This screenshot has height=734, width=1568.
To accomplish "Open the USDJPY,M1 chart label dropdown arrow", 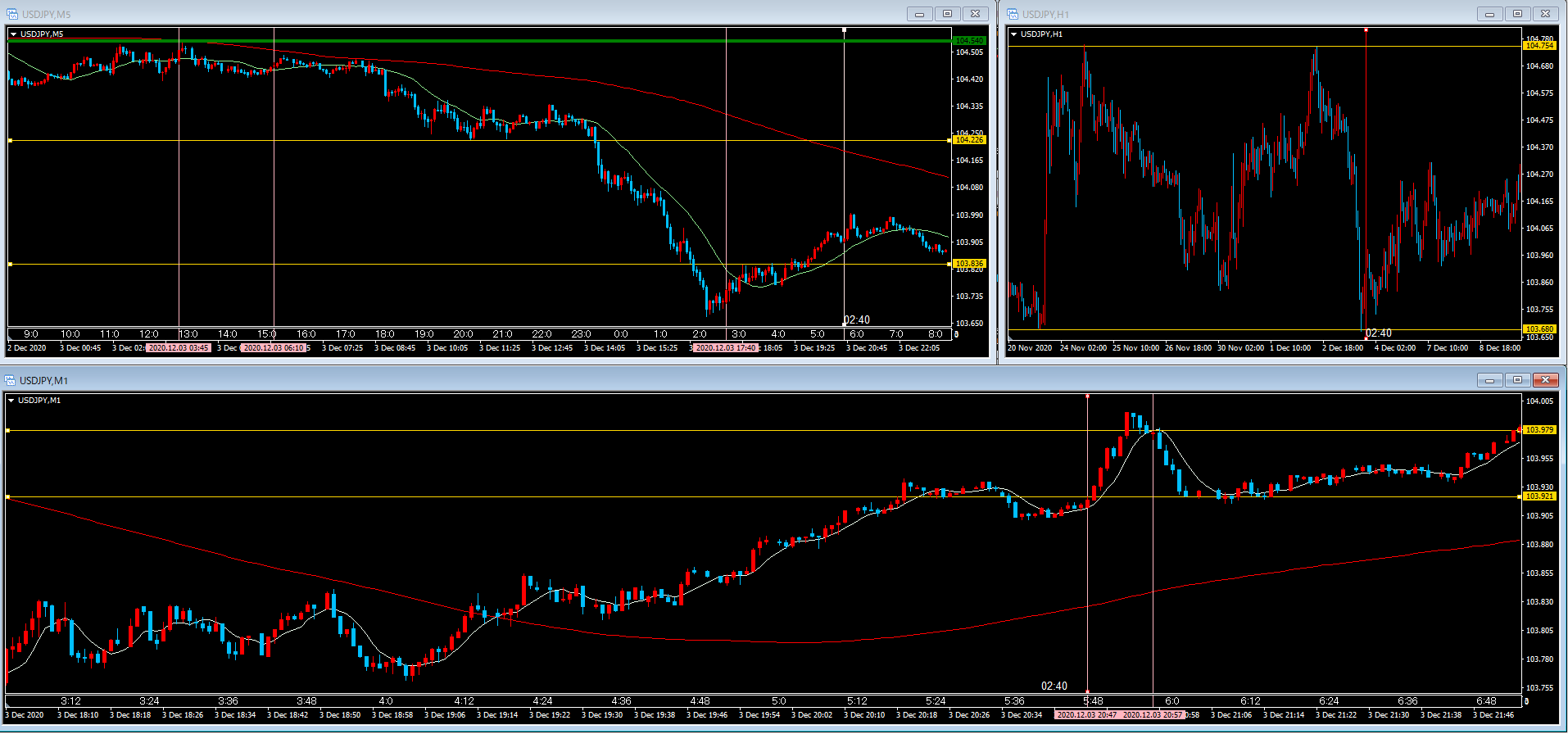I will click(x=11, y=401).
